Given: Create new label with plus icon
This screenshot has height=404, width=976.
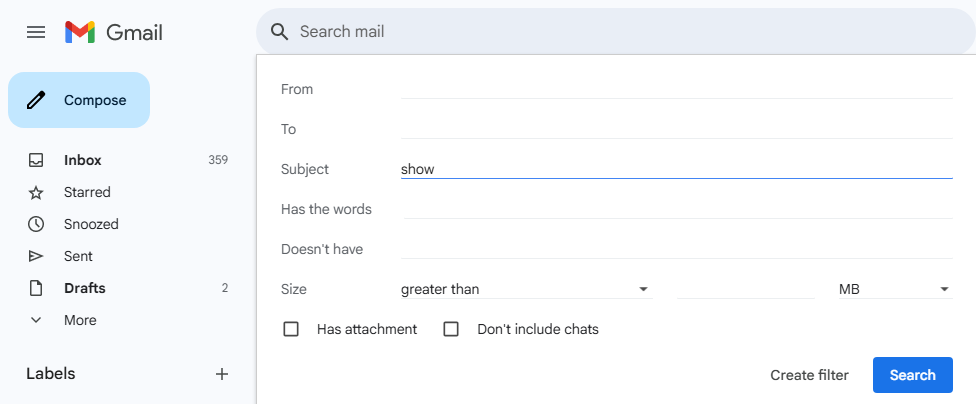Looking at the screenshot, I should click(222, 374).
